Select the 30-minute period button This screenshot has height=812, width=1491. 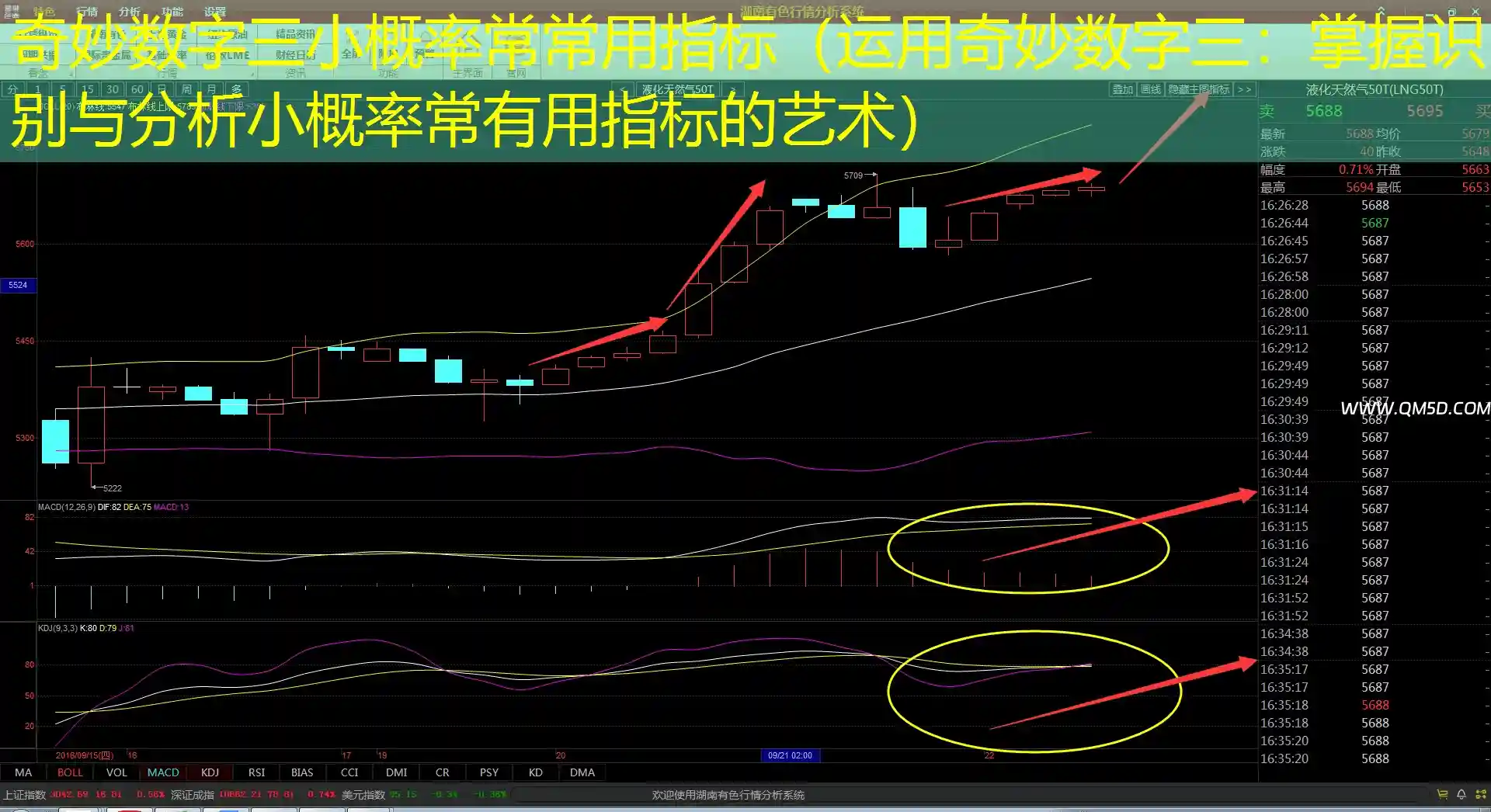pos(113,89)
